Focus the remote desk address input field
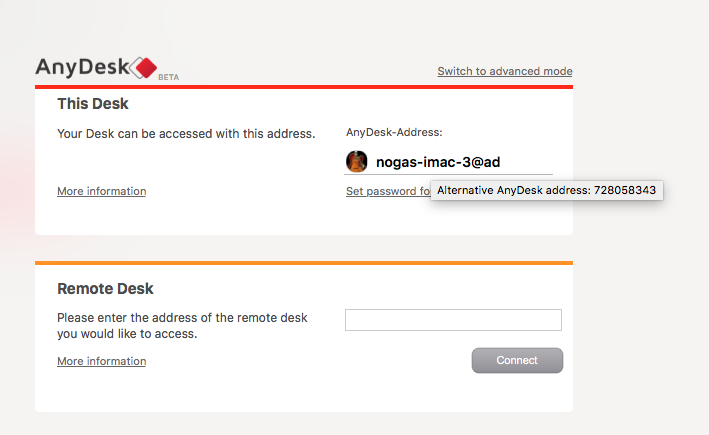This screenshot has width=709, height=435. pos(453,320)
